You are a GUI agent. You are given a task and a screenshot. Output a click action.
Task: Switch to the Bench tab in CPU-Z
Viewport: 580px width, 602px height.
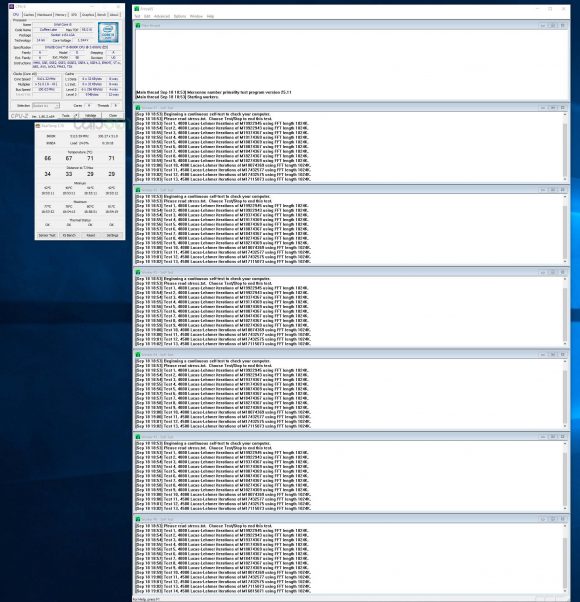101,15
